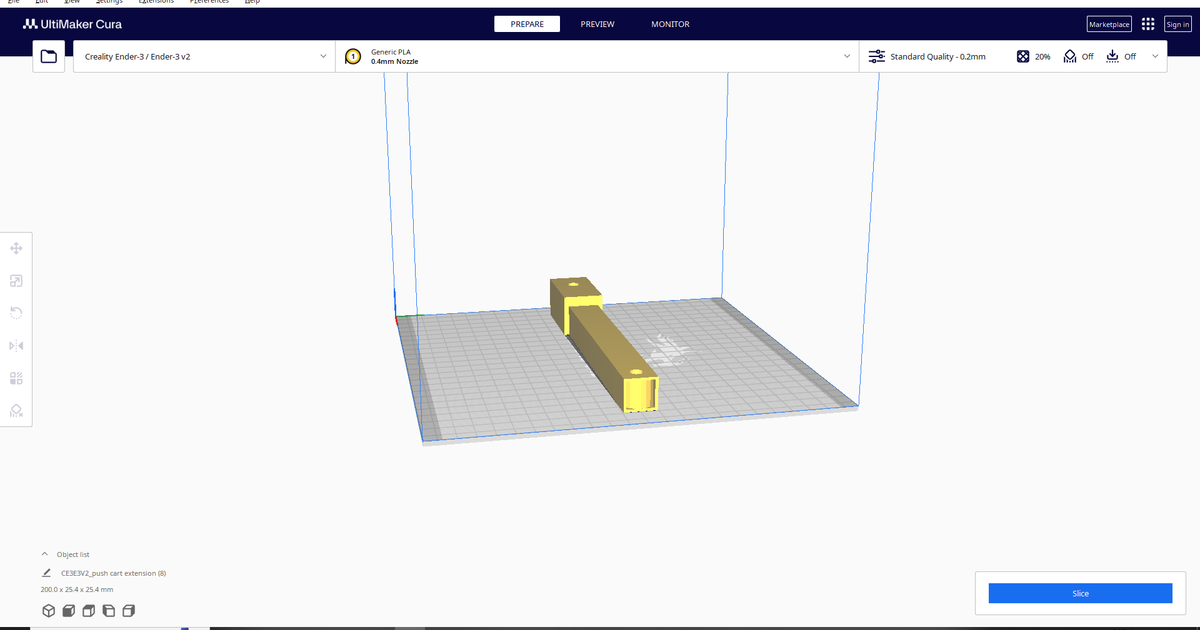Select the Support Blocker tool
Screen dimensions: 1200x630
tap(16, 410)
